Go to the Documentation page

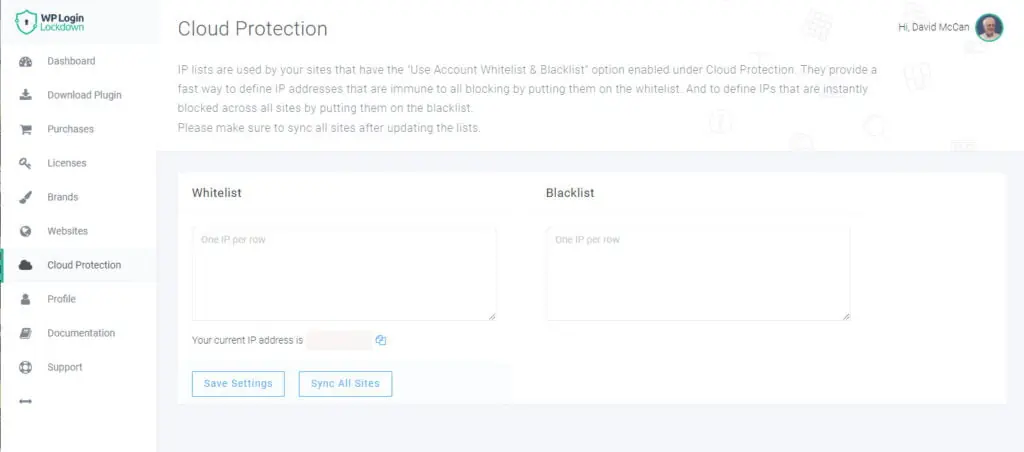click(80, 334)
